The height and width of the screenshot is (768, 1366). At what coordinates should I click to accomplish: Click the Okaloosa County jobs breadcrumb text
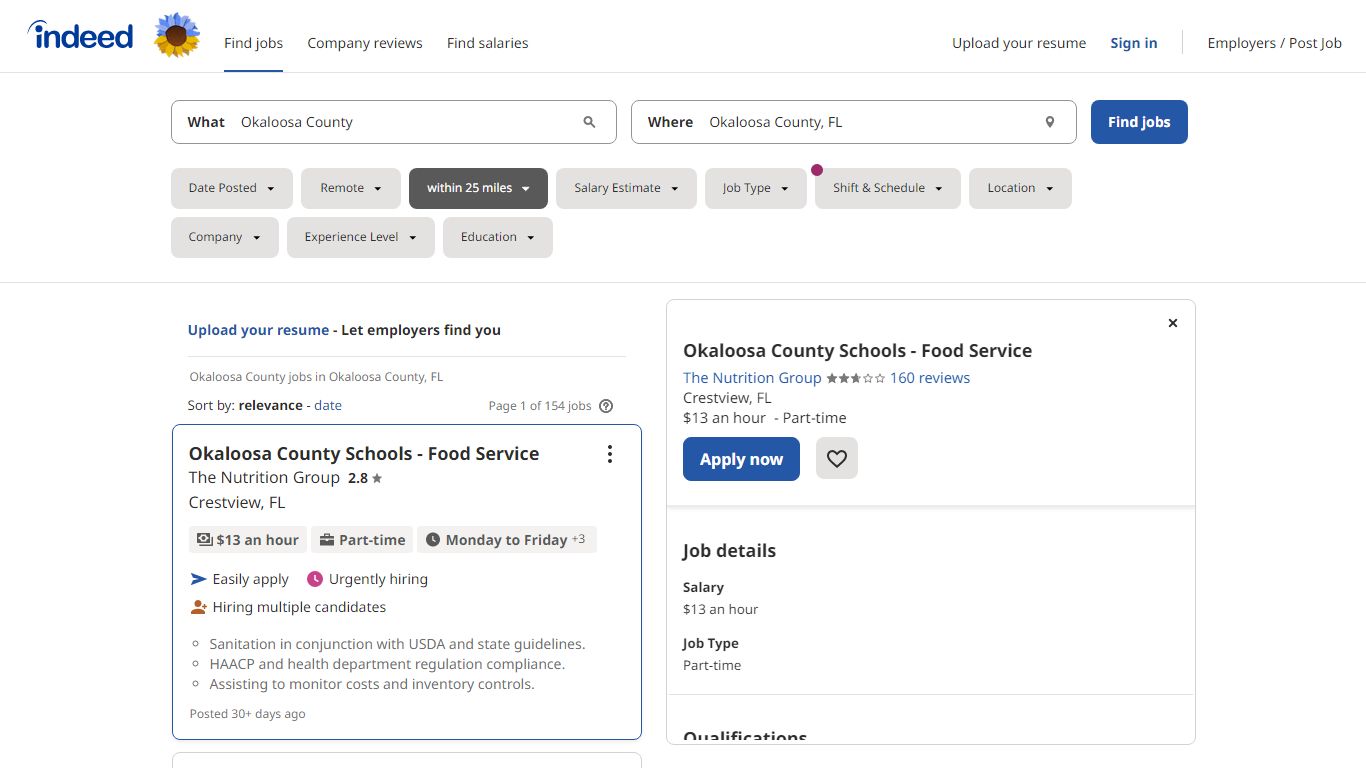316,377
